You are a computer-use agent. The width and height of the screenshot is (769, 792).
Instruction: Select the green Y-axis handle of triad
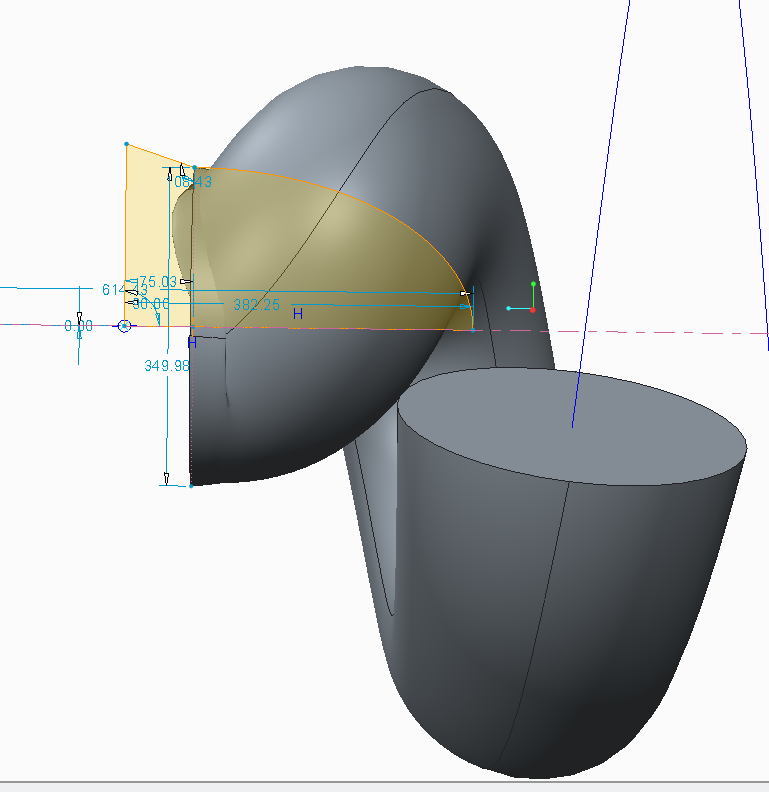534,285
